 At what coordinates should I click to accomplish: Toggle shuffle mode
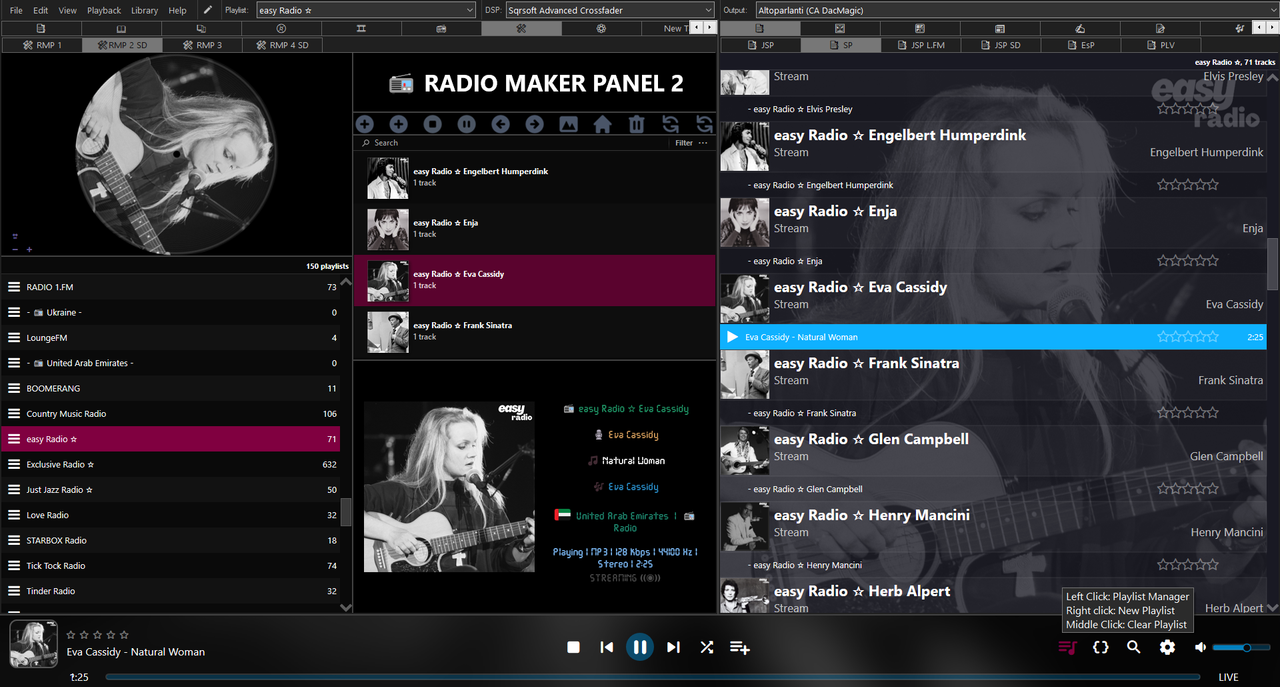(x=707, y=647)
